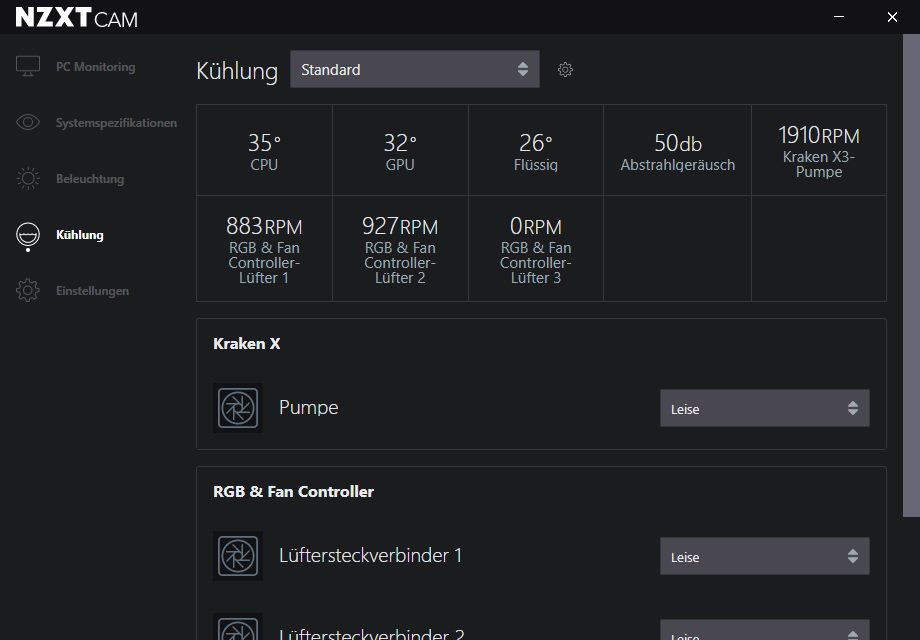920x640 pixels.
Task: Select the CPU temperature tile
Action: coord(264,151)
